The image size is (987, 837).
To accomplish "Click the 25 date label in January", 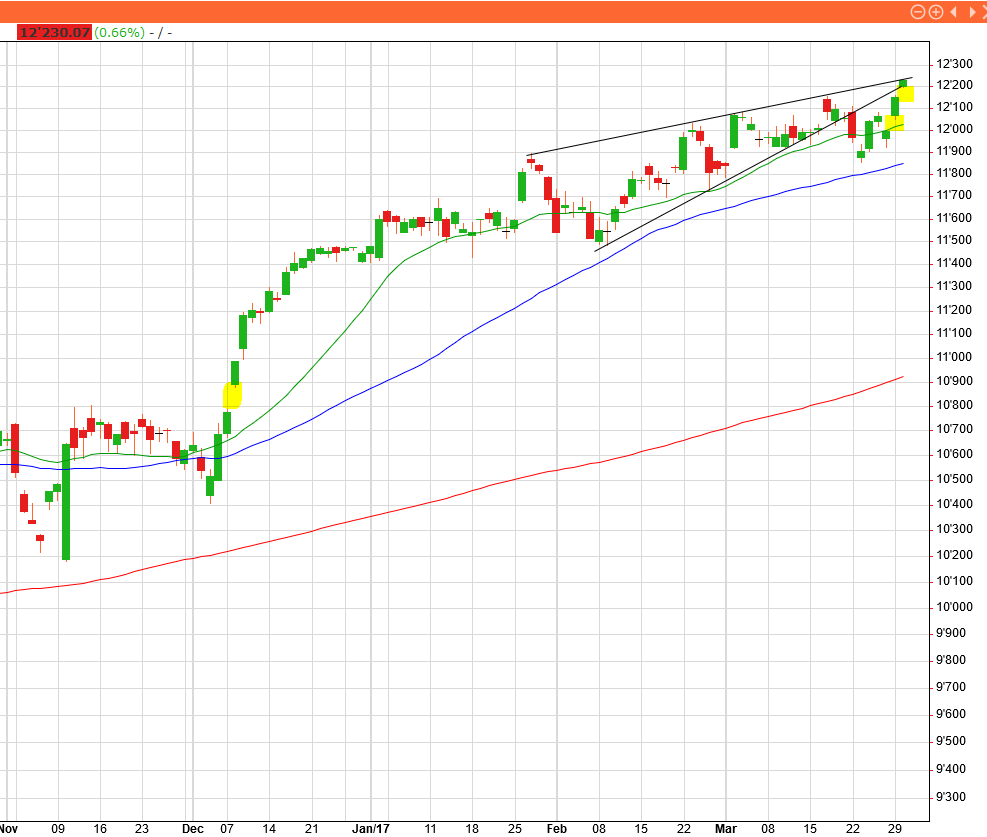I will tap(515, 829).
